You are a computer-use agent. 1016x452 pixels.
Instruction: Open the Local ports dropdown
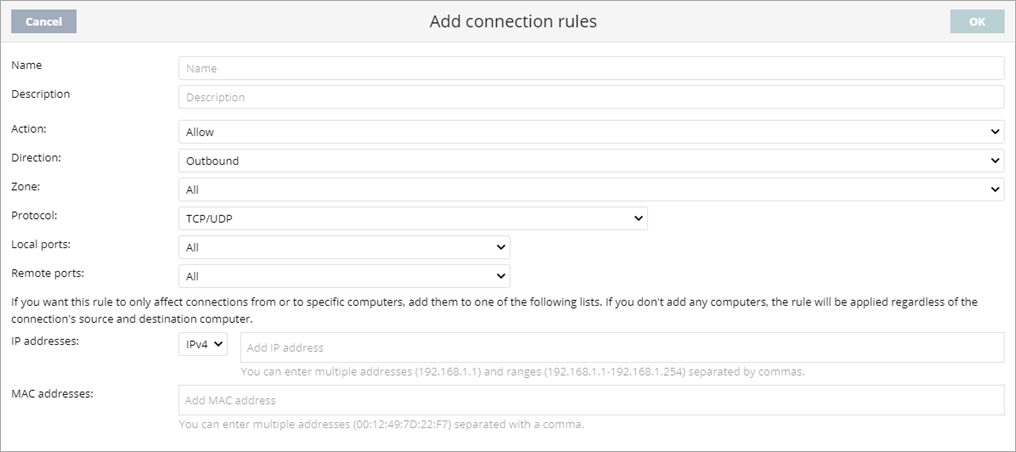343,247
